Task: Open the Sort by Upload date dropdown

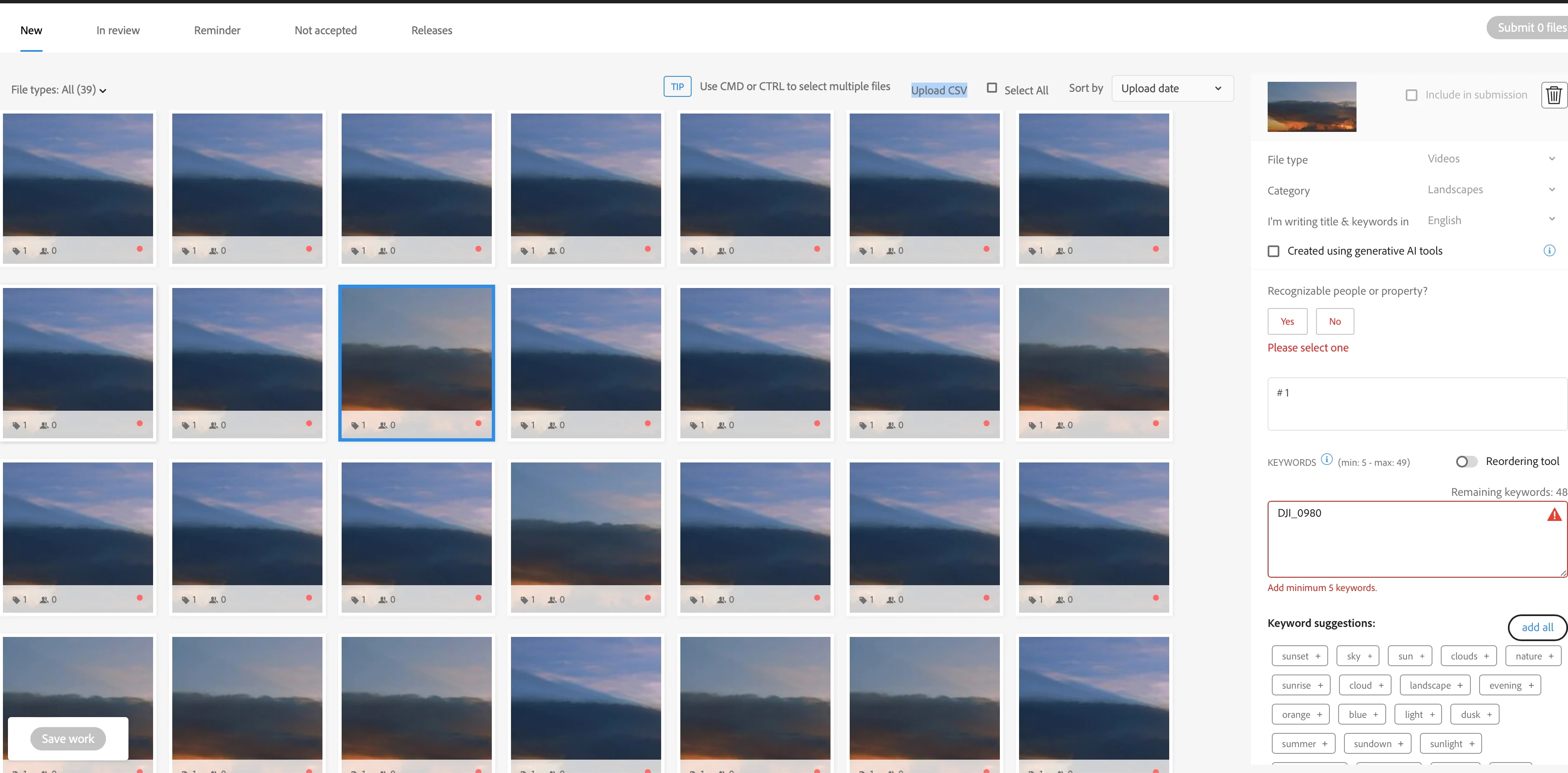Action: [x=1172, y=88]
